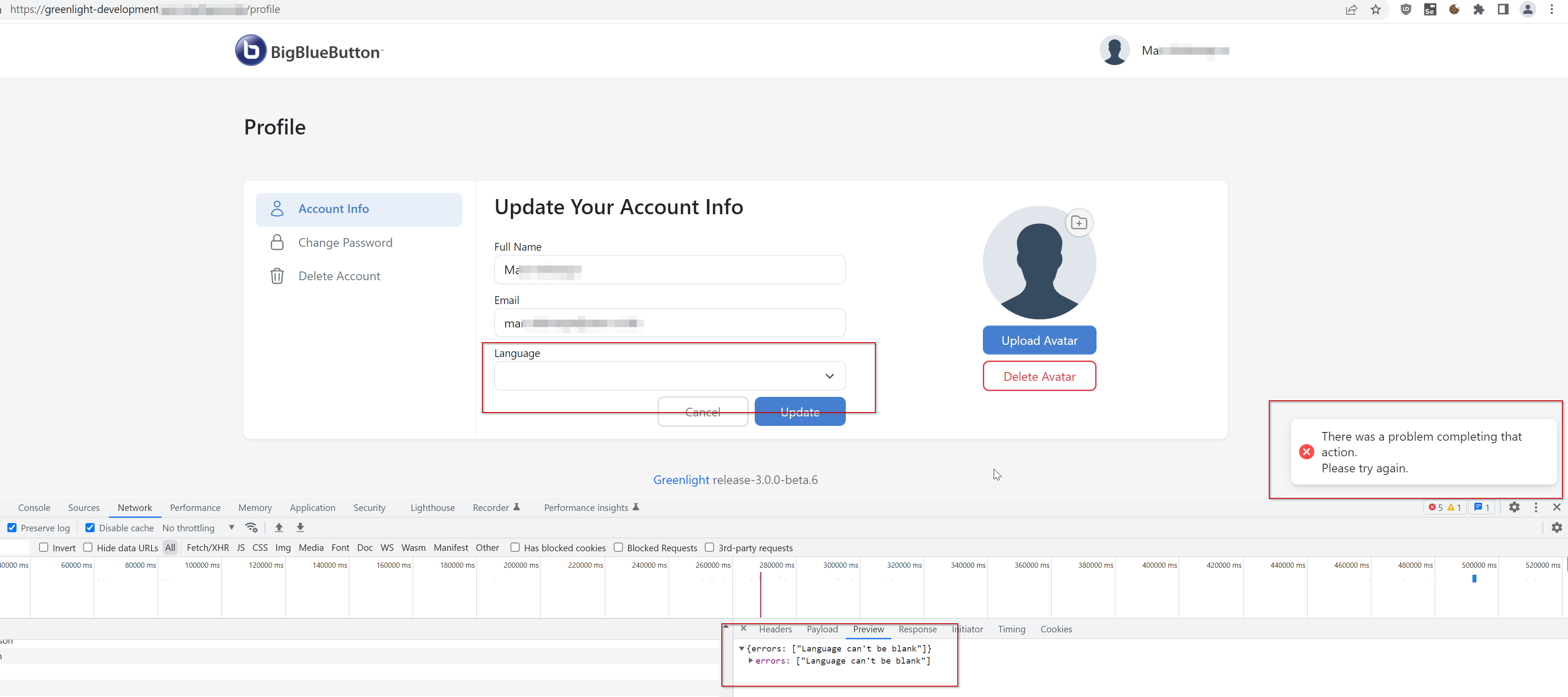Check Blocked Requests option
1568x697 pixels.
click(x=619, y=547)
